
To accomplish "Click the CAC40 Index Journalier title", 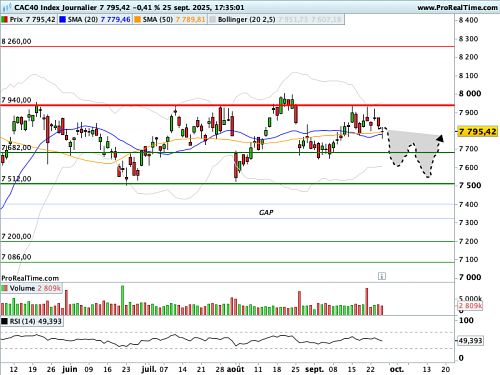I will (55, 7).
